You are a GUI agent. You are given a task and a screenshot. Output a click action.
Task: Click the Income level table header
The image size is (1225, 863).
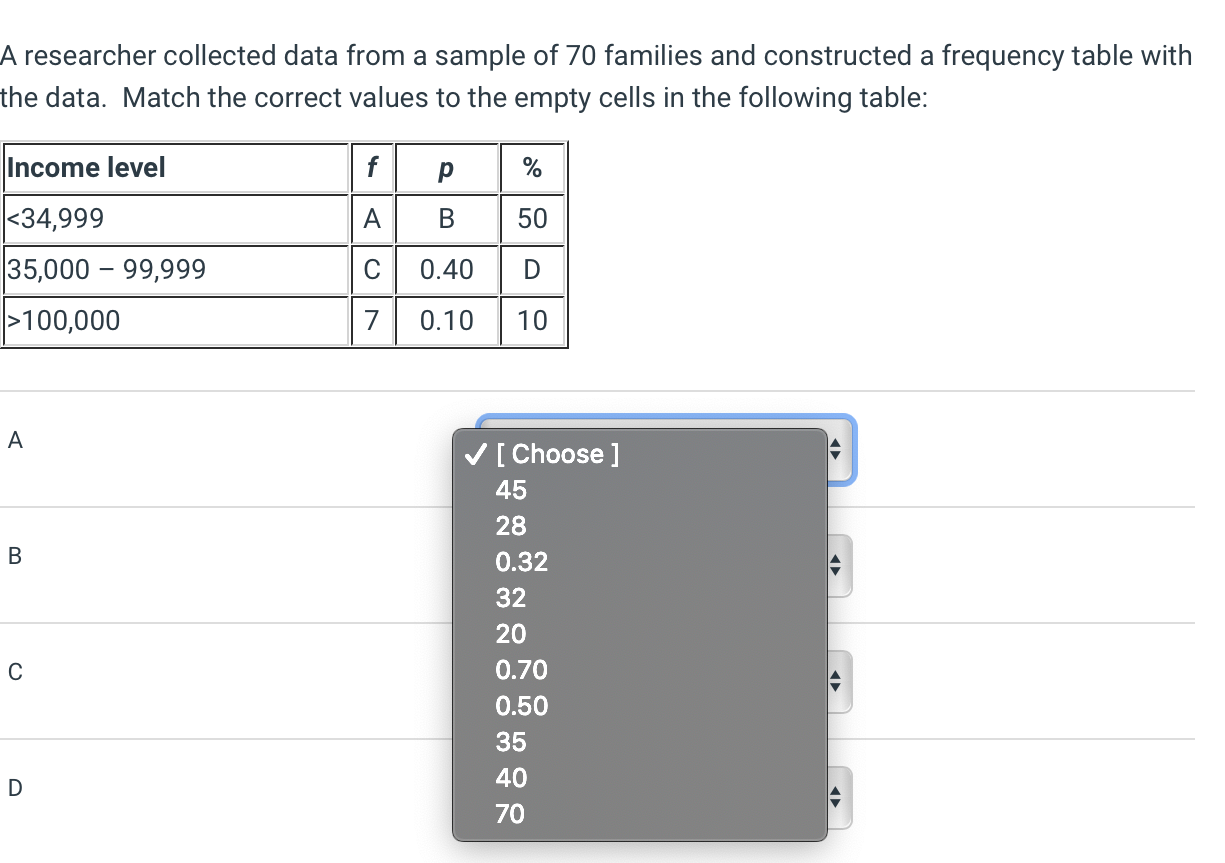(85, 168)
